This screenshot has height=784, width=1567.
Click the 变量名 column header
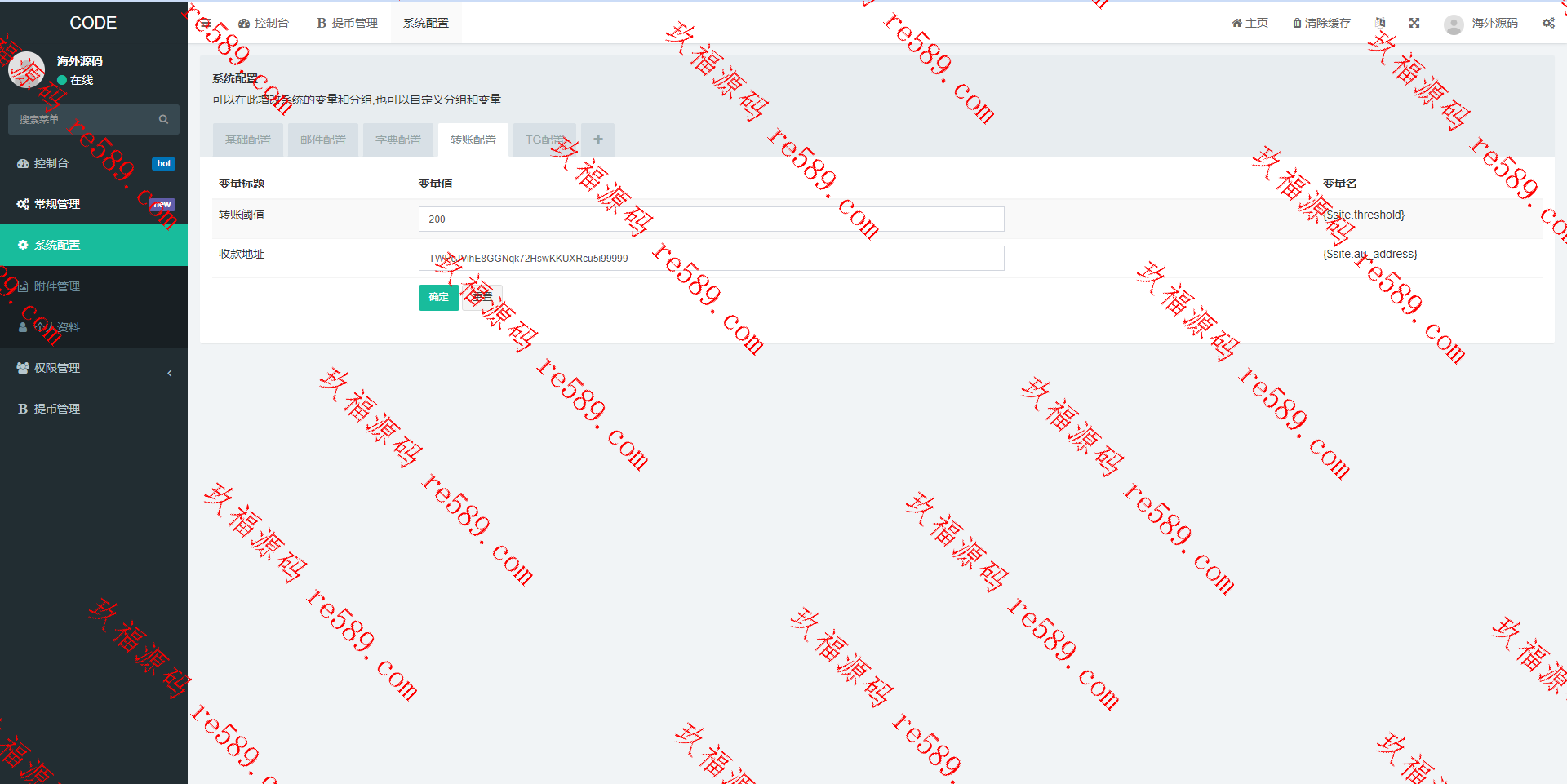[1340, 184]
